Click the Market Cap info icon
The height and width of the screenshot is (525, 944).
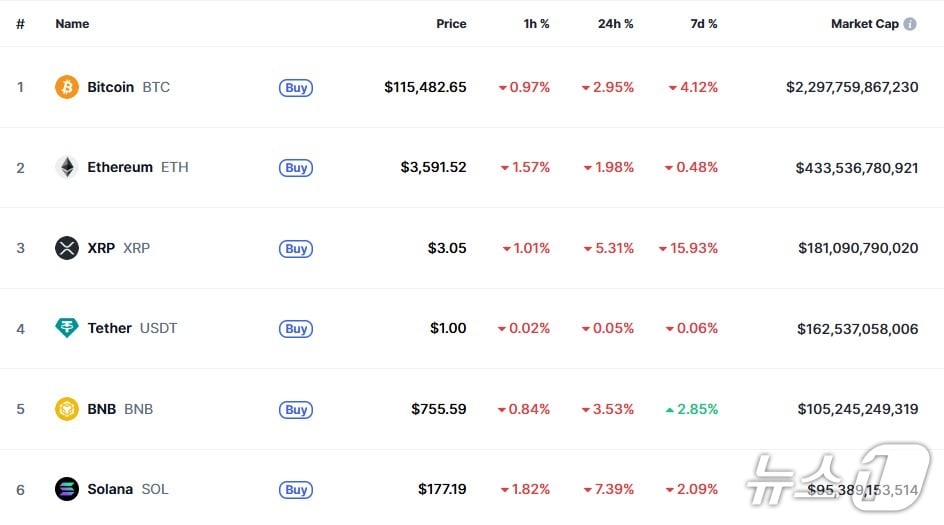tap(910, 24)
